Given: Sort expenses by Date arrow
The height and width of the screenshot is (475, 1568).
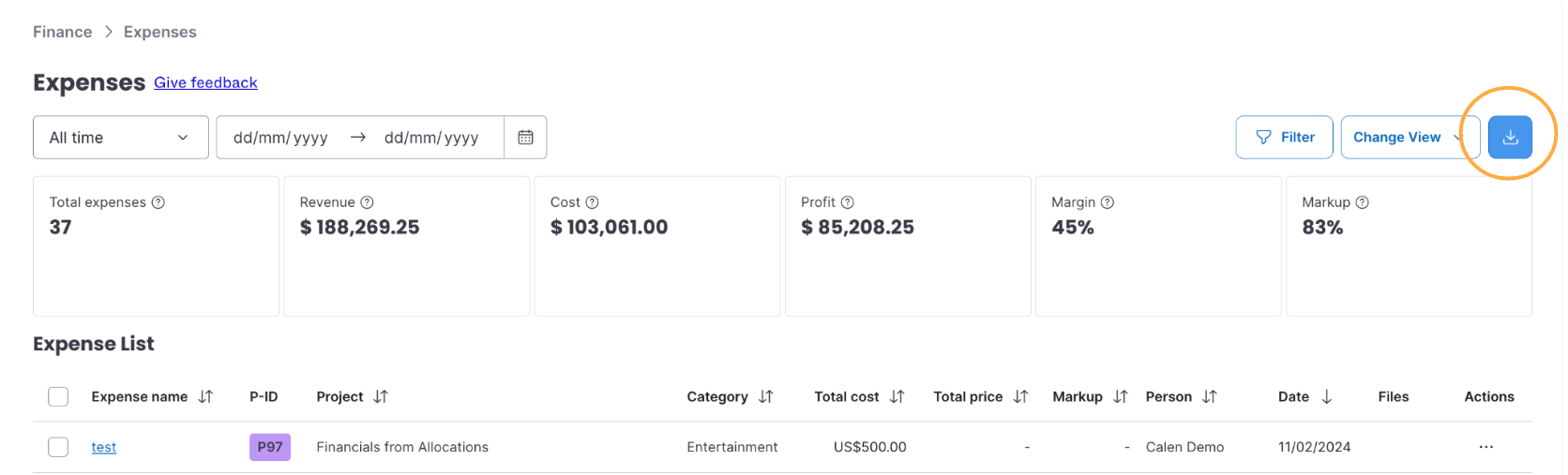Looking at the screenshot, I should pyautogui.click(x=1326, y=396).
